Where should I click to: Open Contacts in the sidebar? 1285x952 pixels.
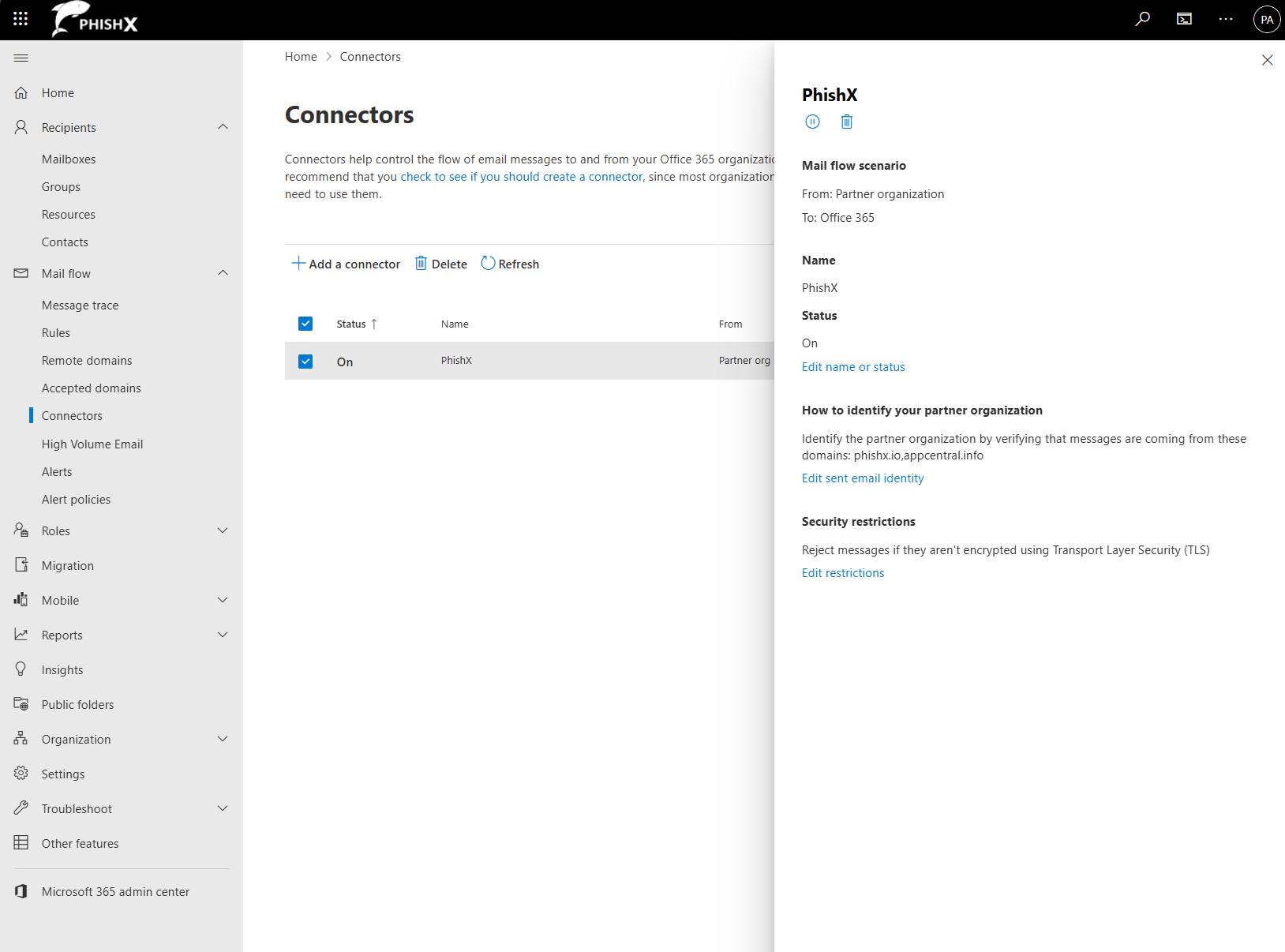tap(65, 242)
